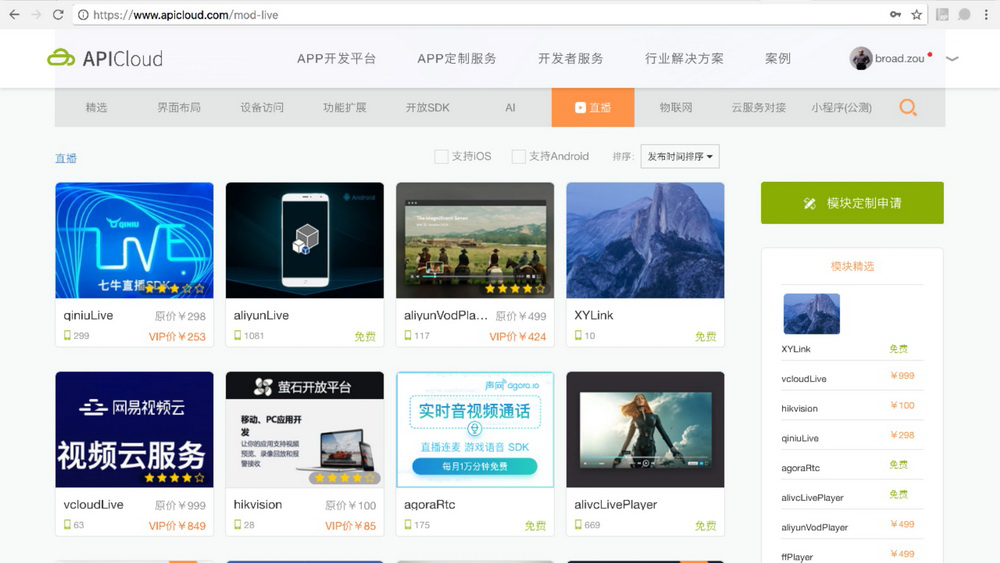Viewport: 1000px width, 563px height.
Task: Select the highlighted 直播 tab
Action: click(593, 107)
